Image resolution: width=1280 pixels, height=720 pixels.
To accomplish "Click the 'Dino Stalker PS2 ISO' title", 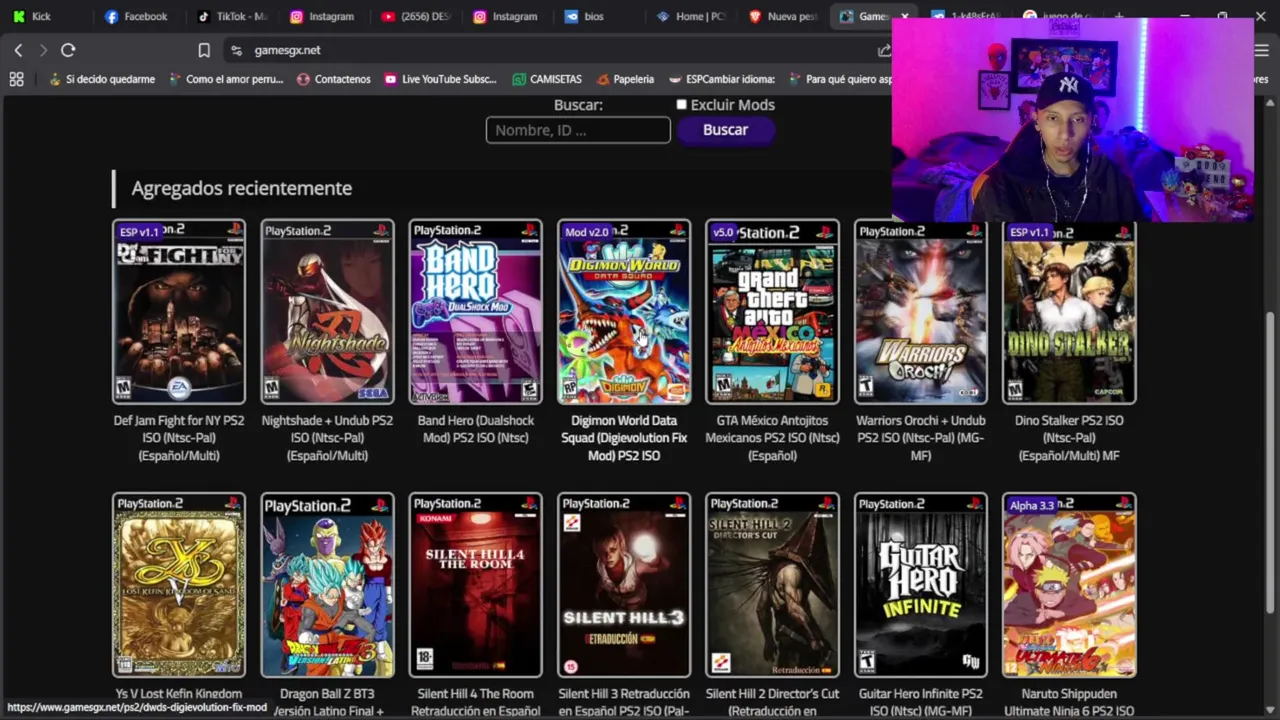I will pos(1069,438).
